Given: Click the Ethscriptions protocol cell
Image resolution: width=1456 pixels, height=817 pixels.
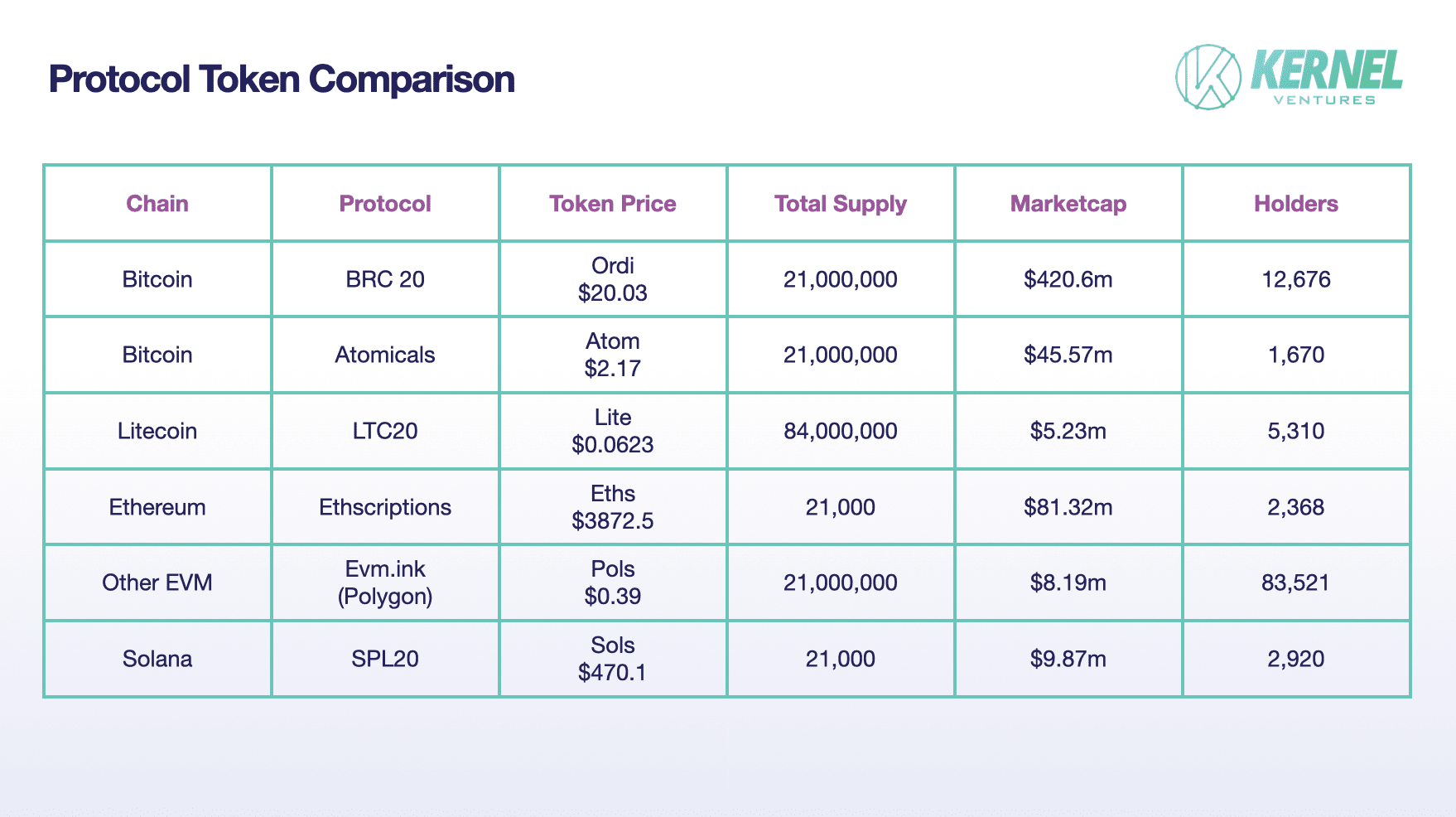Looking at the screenshot, I should click(385, 507).
